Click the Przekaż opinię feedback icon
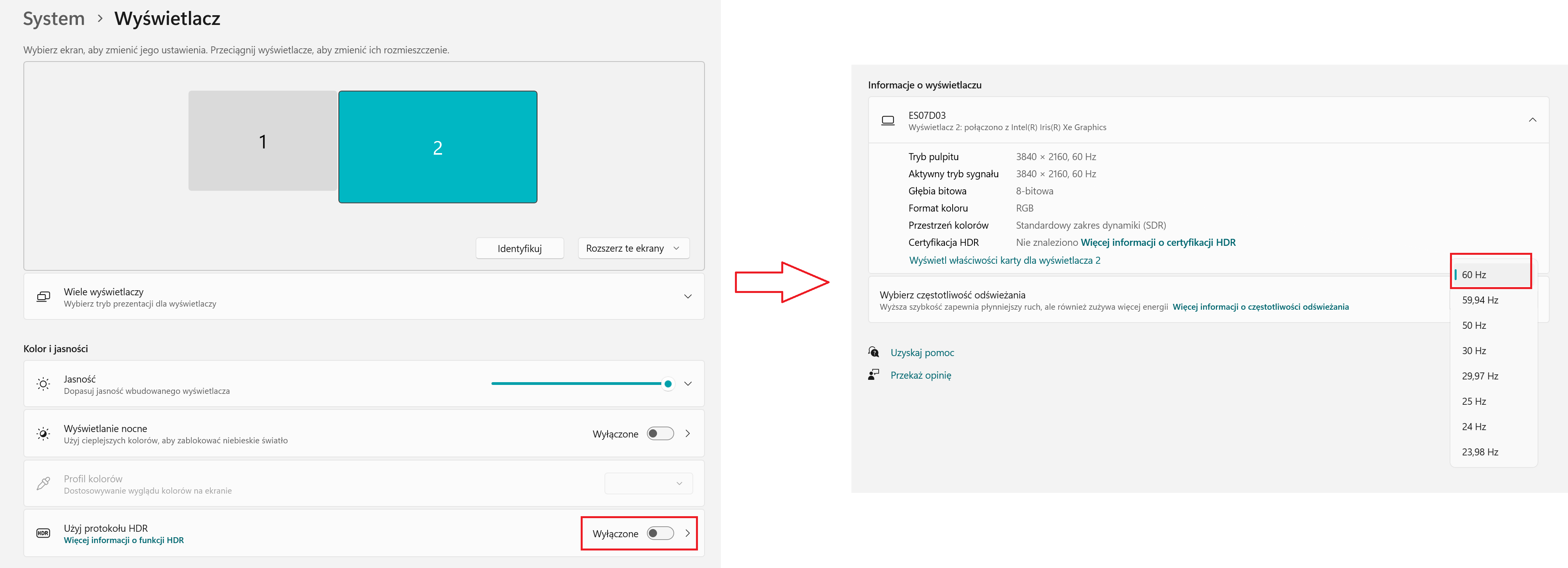Screen dimensions: 1568x568 [x=874, y=375]
